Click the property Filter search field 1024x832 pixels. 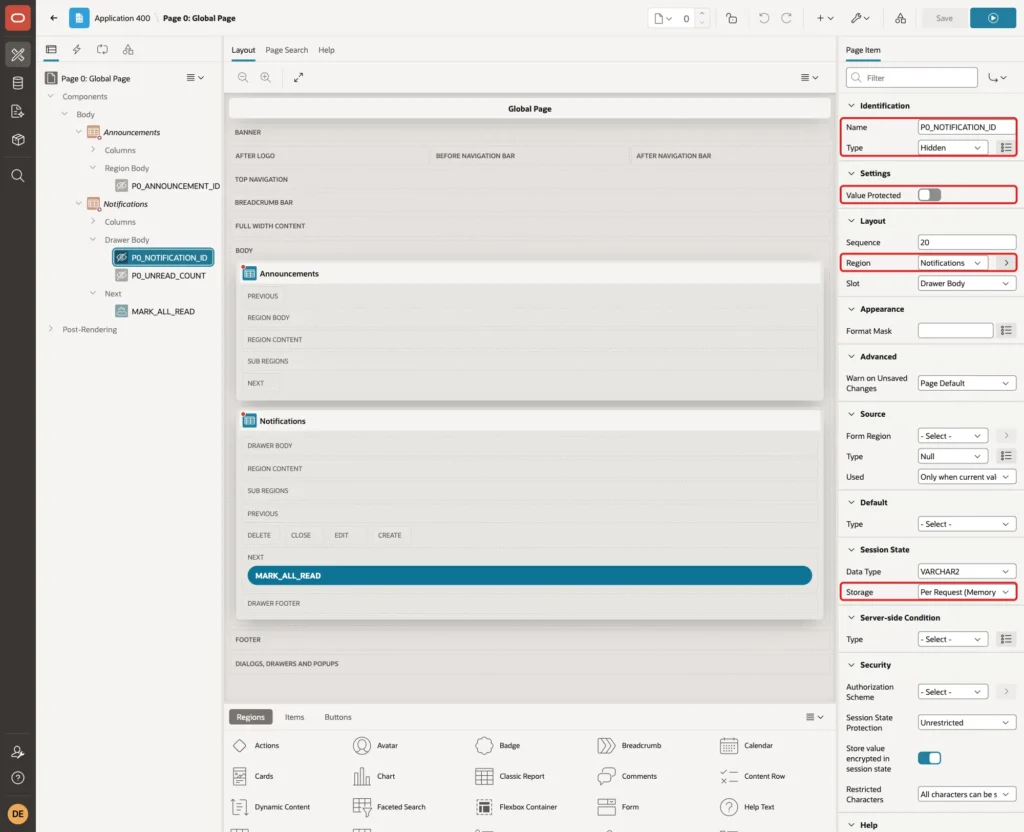pos(912,78)
